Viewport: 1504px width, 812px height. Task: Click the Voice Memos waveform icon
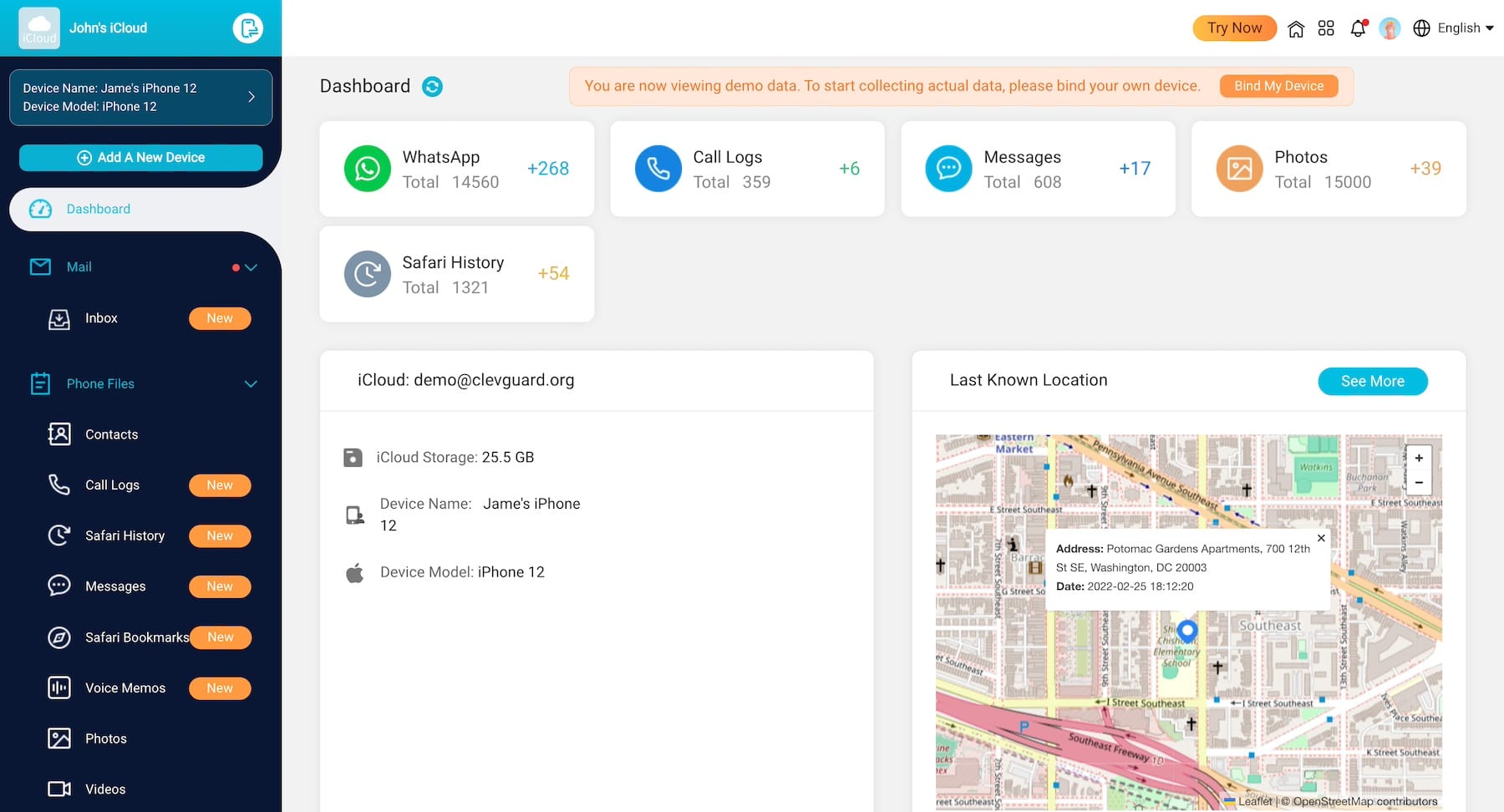coord(59,688)
